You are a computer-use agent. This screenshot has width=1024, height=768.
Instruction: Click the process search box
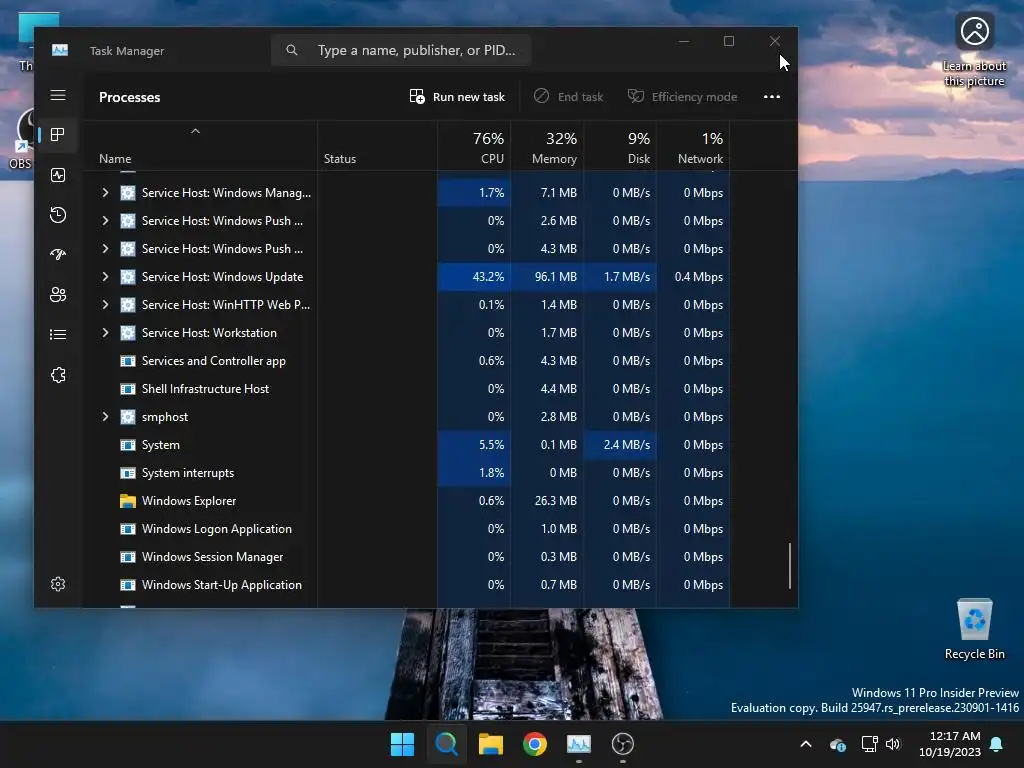click(x=400, y=50)
